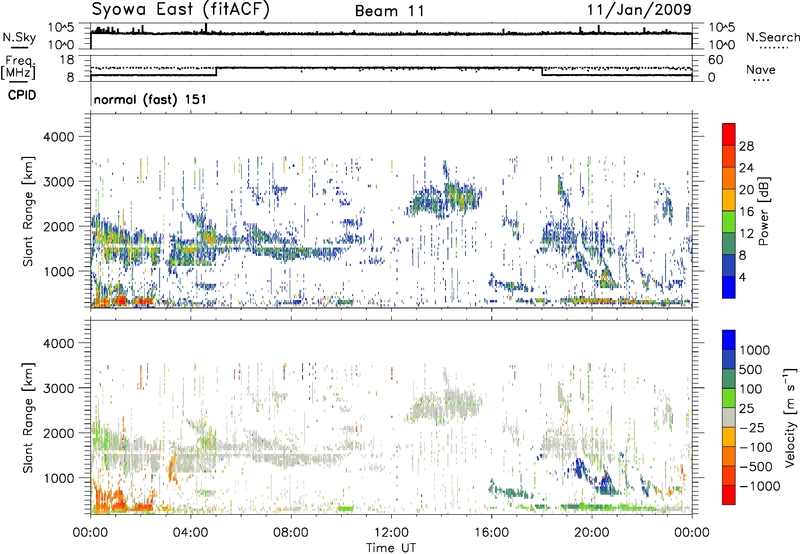Click the '20:00' time tick label
Viewport: 800px width, 554px height.
591,533
